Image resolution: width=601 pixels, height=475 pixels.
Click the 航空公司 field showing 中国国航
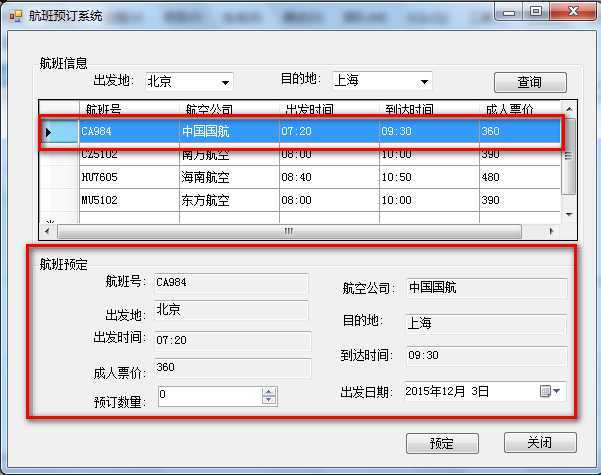[x=487, y=288]
